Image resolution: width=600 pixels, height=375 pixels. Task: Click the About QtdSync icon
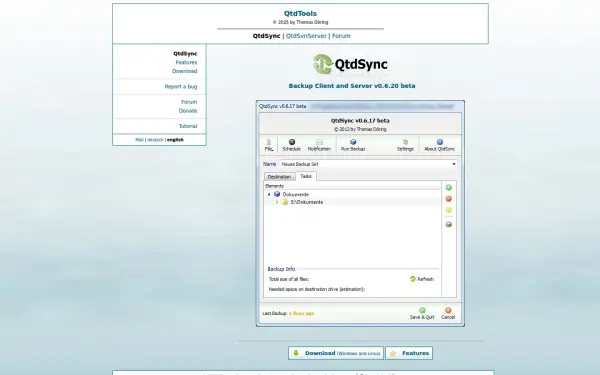440,142
